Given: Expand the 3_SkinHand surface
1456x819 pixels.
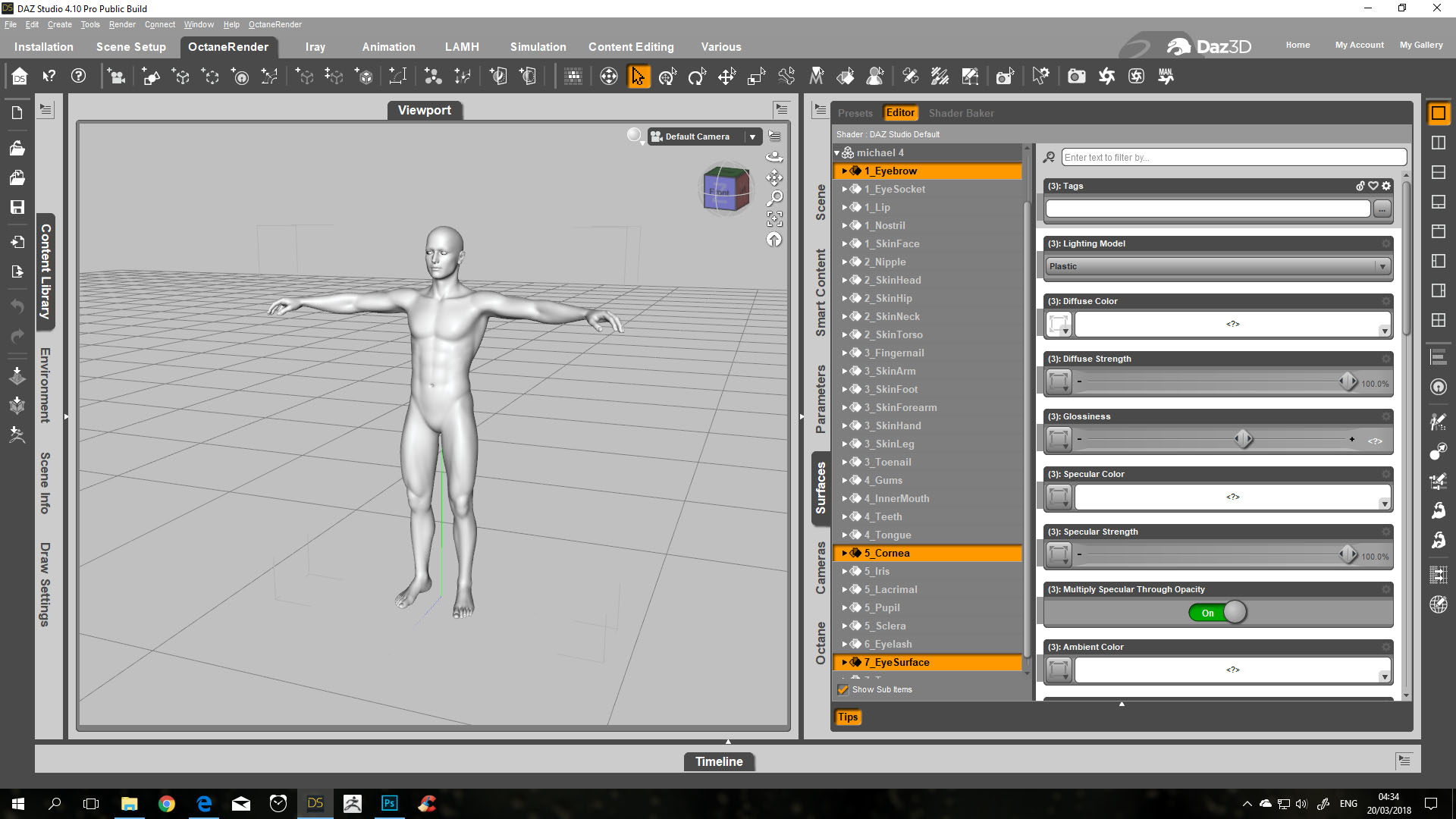Looking at the screenshot, I should (844, 426).
